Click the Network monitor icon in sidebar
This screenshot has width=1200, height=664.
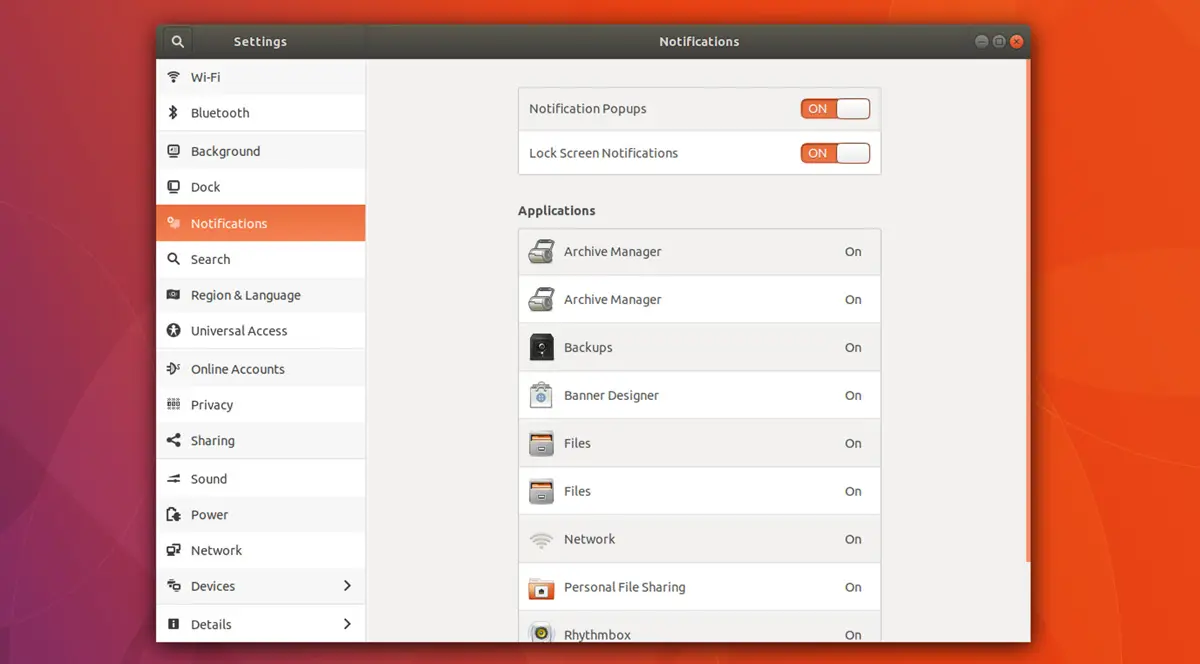point(173,551)
